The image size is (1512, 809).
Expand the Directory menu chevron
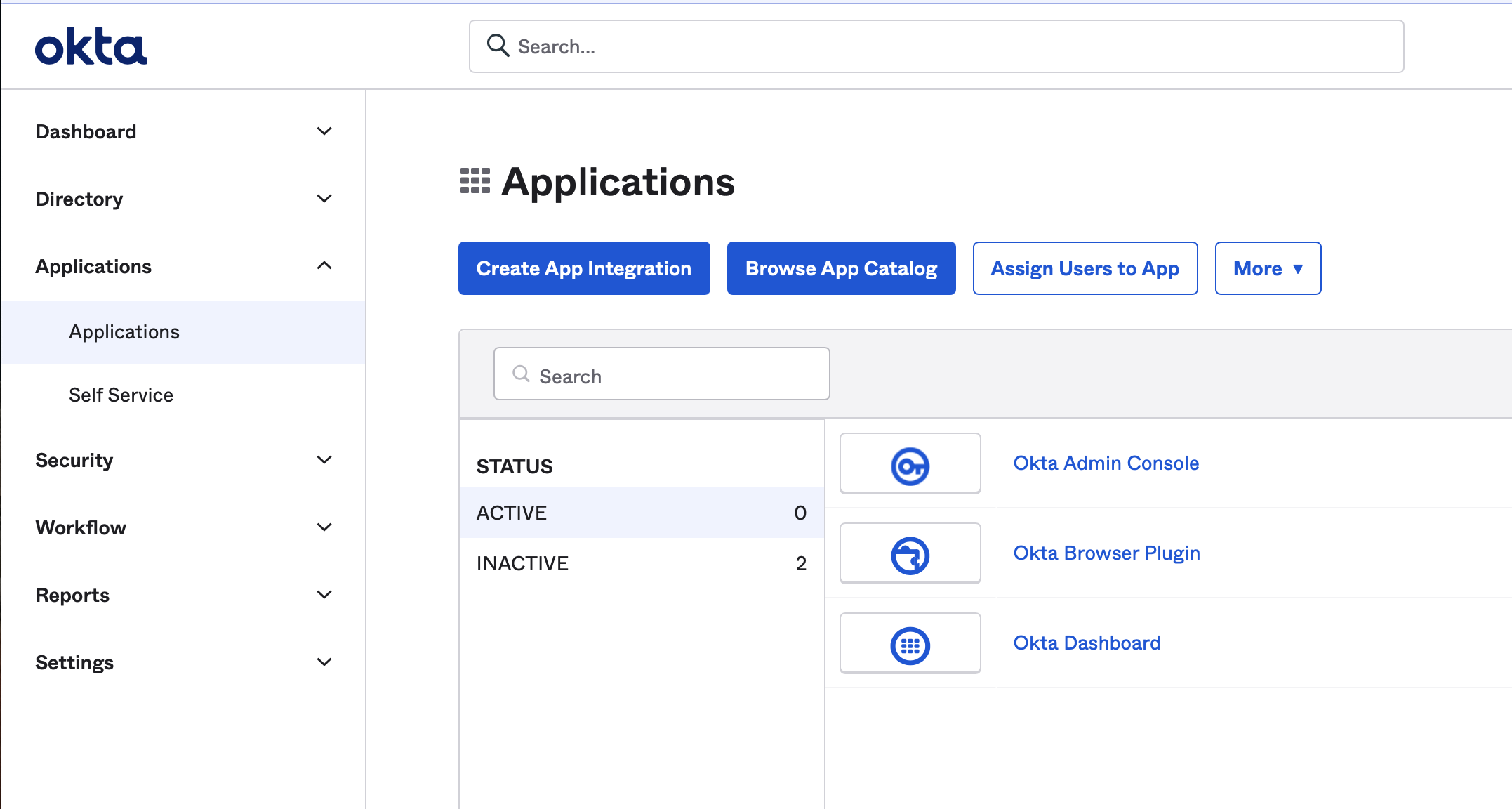point(324,199)
